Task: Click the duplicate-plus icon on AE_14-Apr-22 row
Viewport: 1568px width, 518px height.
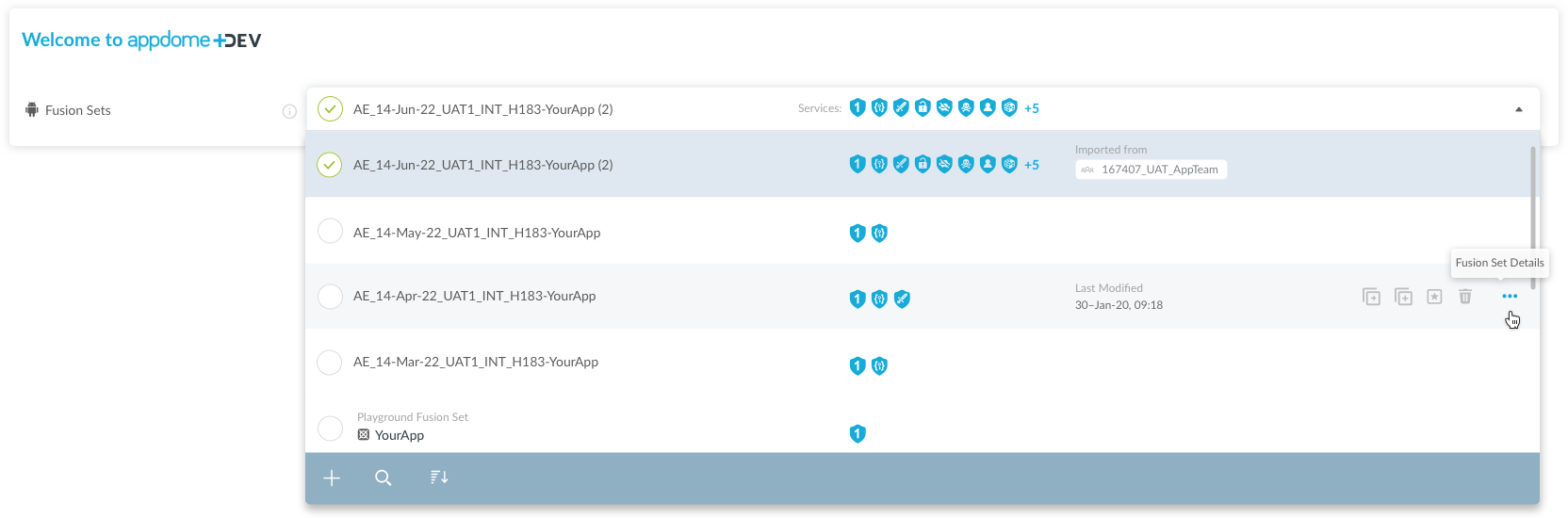Action: (x=1403, y=297)
